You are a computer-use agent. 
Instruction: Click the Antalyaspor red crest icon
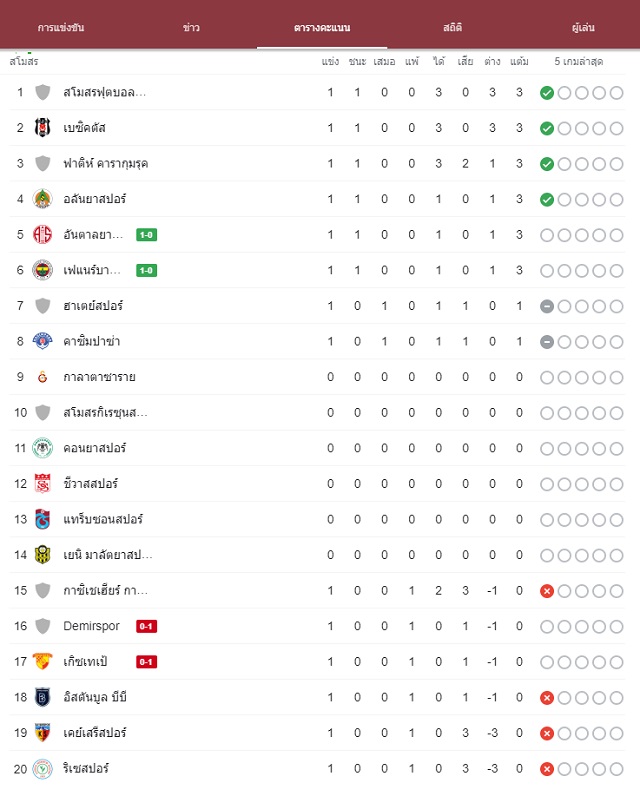43,235
